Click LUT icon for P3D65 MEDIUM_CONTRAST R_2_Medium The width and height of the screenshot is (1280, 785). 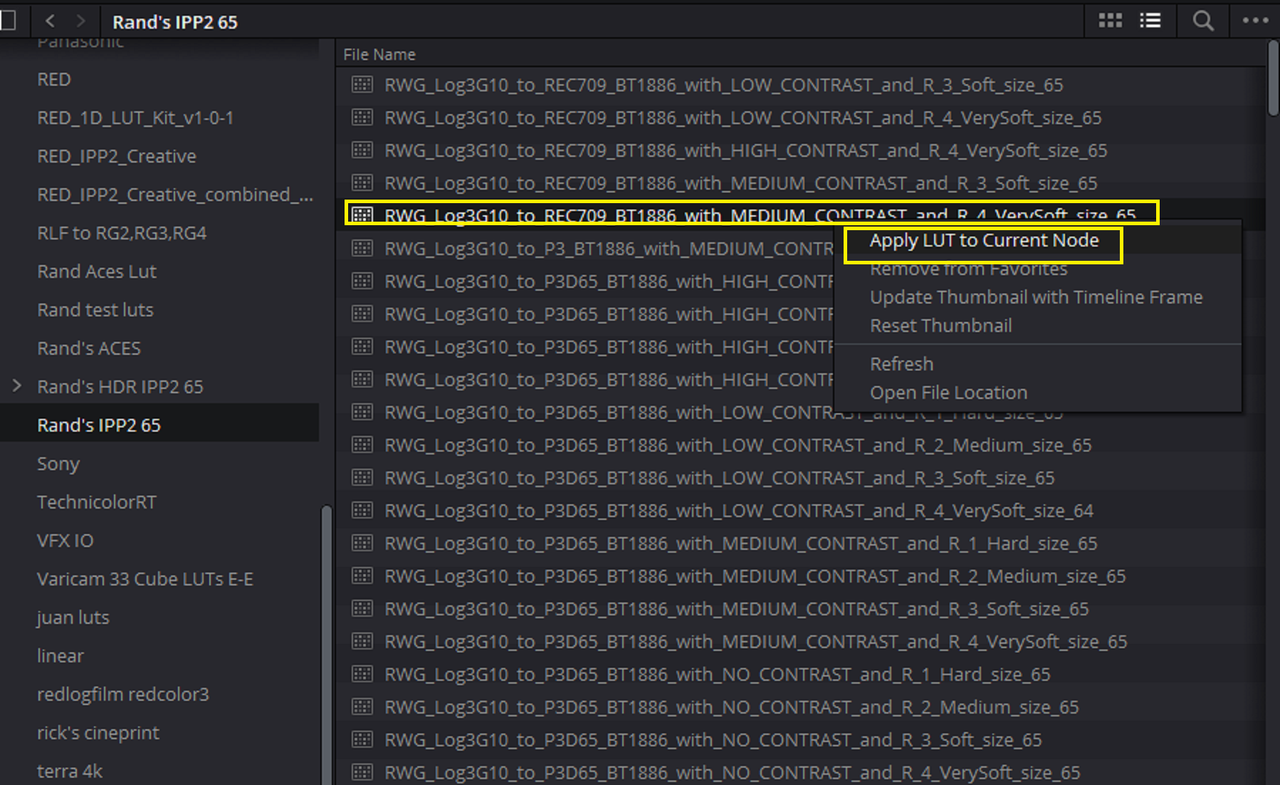tap(362, 576)
